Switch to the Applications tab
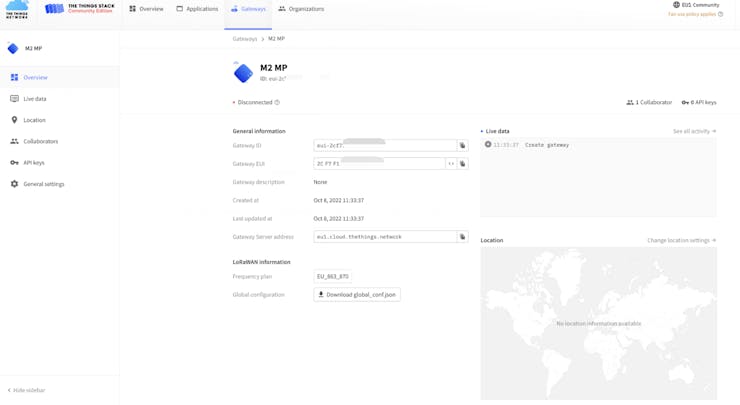740x405 pixels. [197, 9]
